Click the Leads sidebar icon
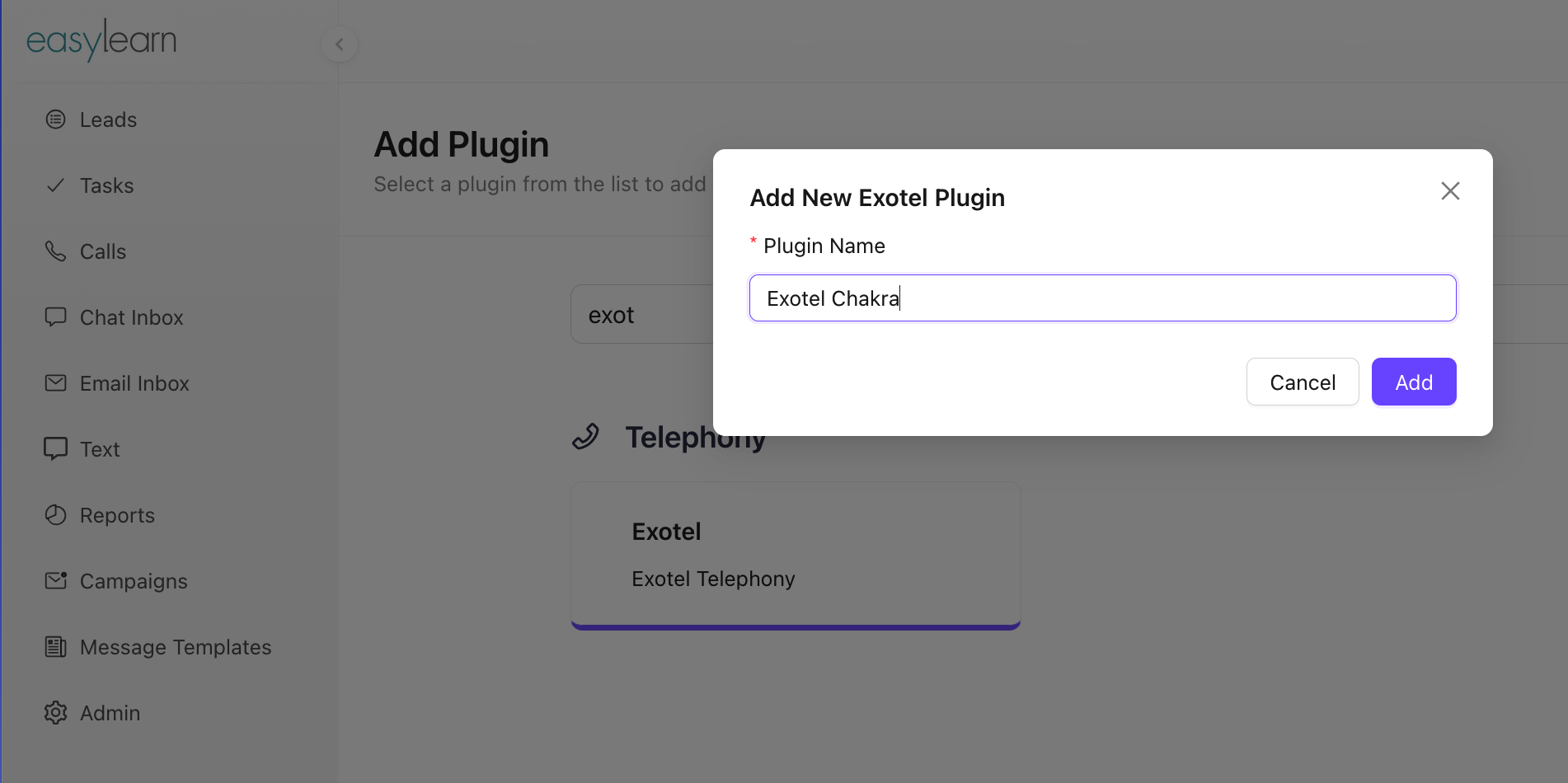Image resolution: width=1568 pixels, height=783 pixels. pos(55,120)
